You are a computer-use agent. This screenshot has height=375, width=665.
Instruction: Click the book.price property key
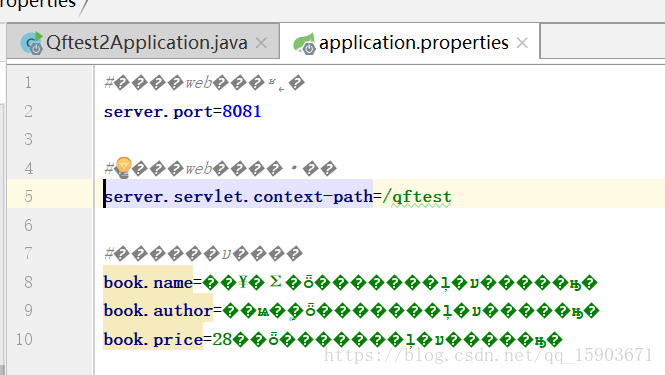click(153, 339)
